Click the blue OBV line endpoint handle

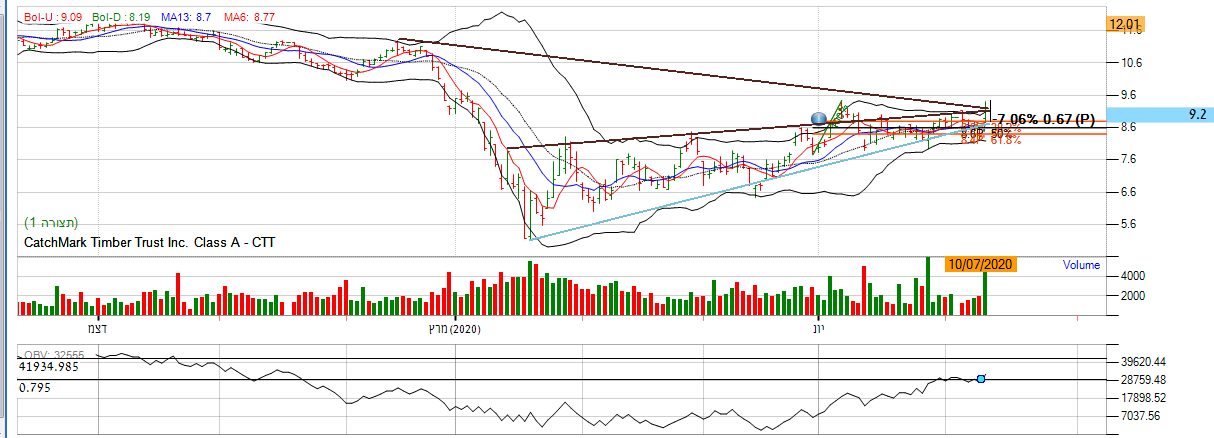pos(981,378)
